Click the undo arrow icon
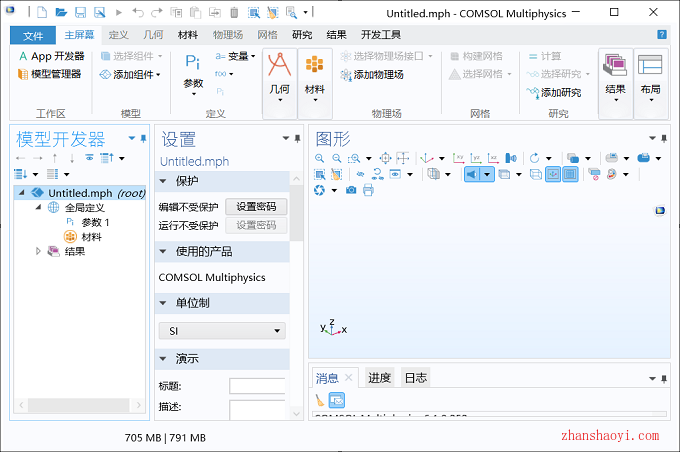 pos(137,12)
